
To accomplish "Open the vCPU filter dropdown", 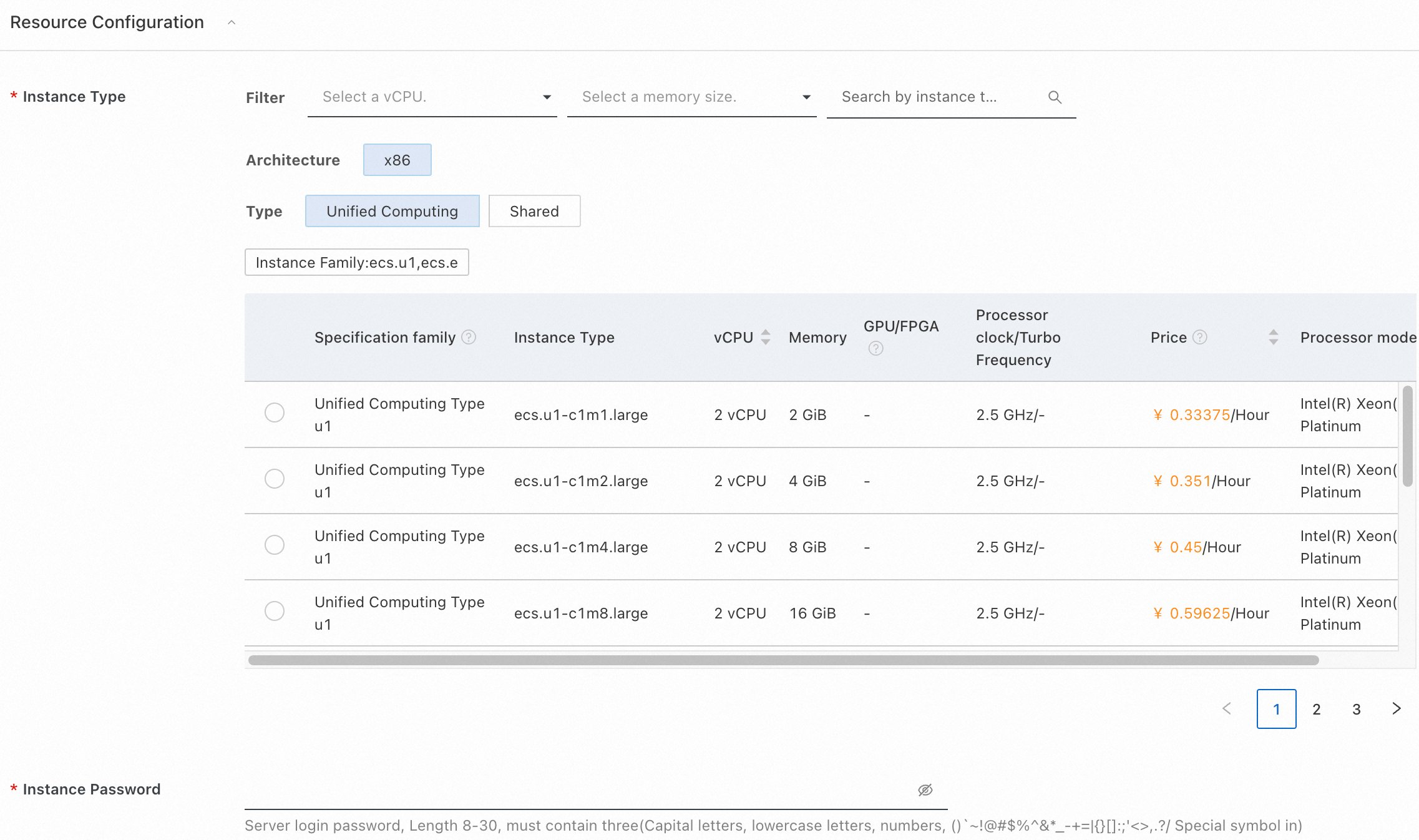I will click(432, 97).
